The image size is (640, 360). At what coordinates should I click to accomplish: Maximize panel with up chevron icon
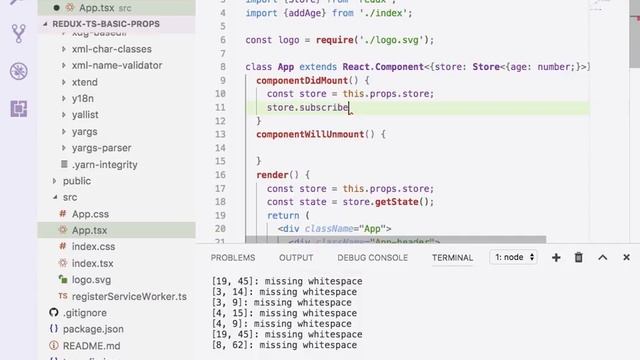[x=602, y=258]
